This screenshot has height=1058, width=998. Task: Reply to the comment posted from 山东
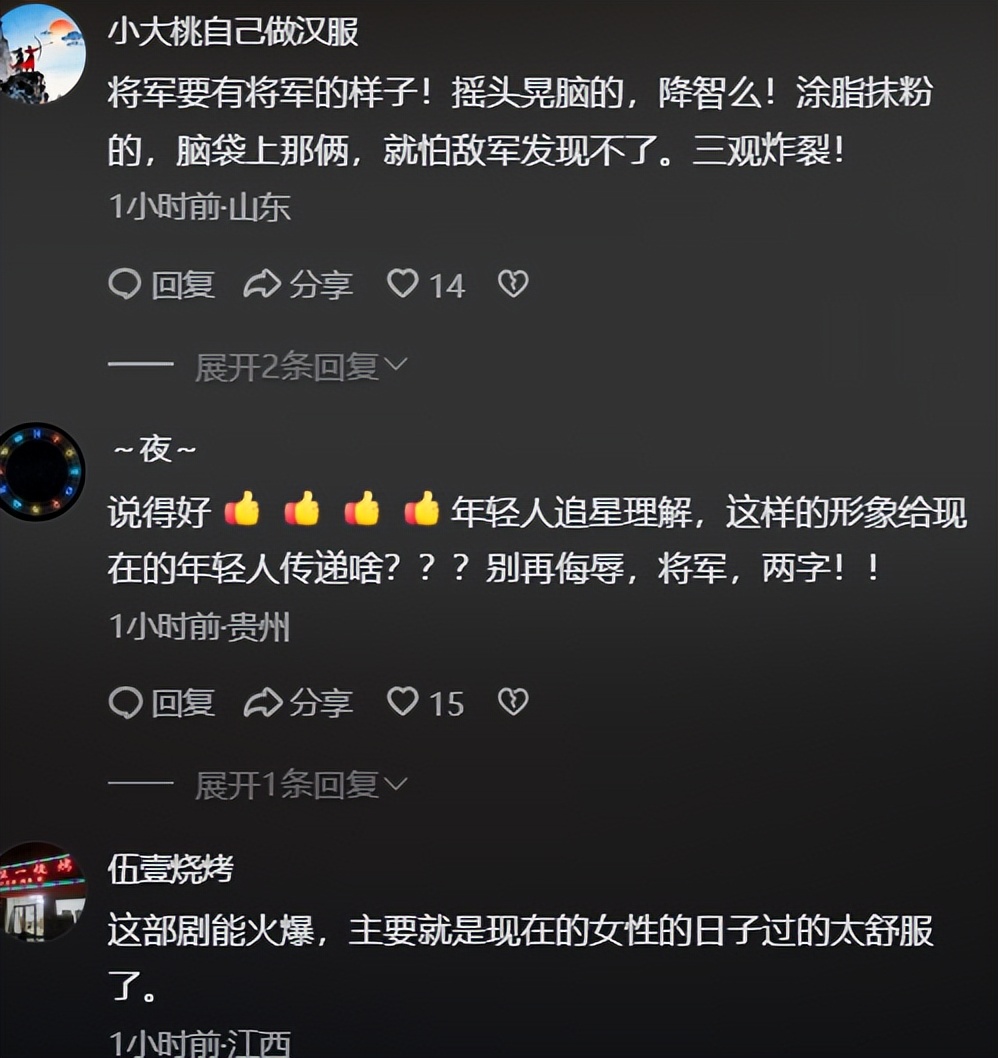pos(162,284)
